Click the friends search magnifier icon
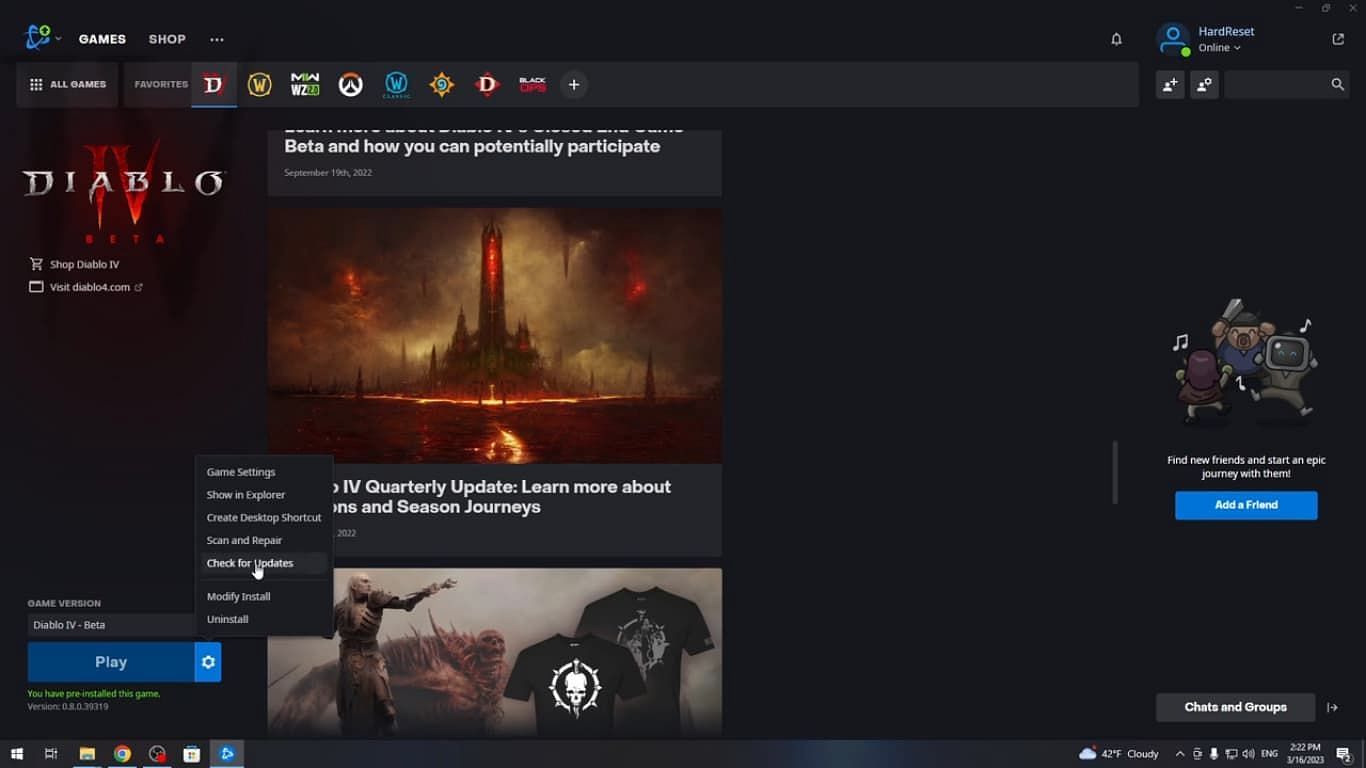Screen dimensions: 1366x768 point(1338,85)
